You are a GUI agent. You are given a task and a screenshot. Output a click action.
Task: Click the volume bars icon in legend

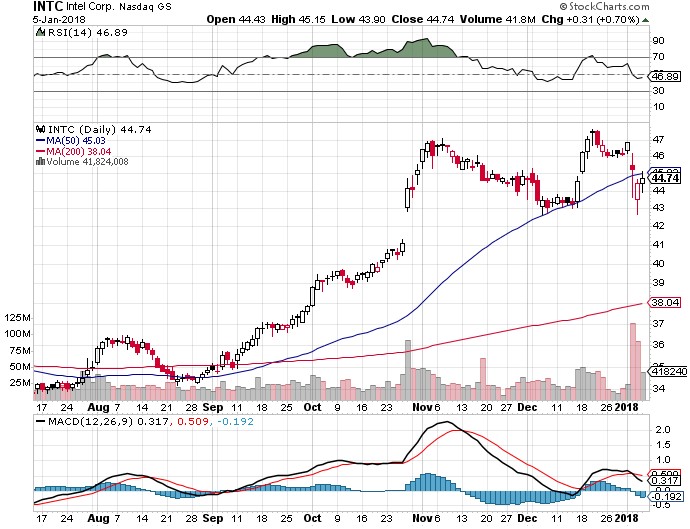tap(40, 162)
